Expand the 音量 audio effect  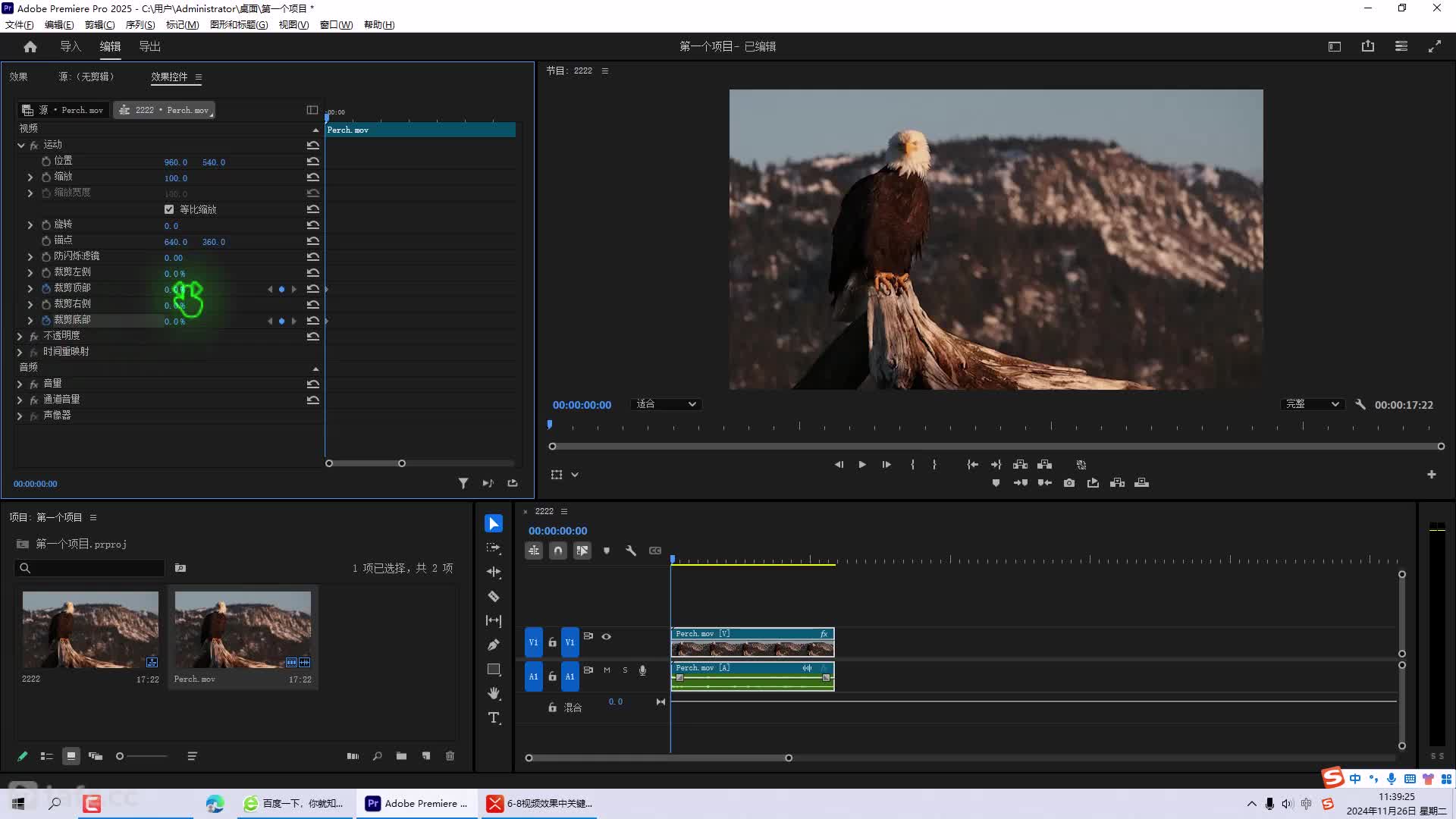pos(20,384)
